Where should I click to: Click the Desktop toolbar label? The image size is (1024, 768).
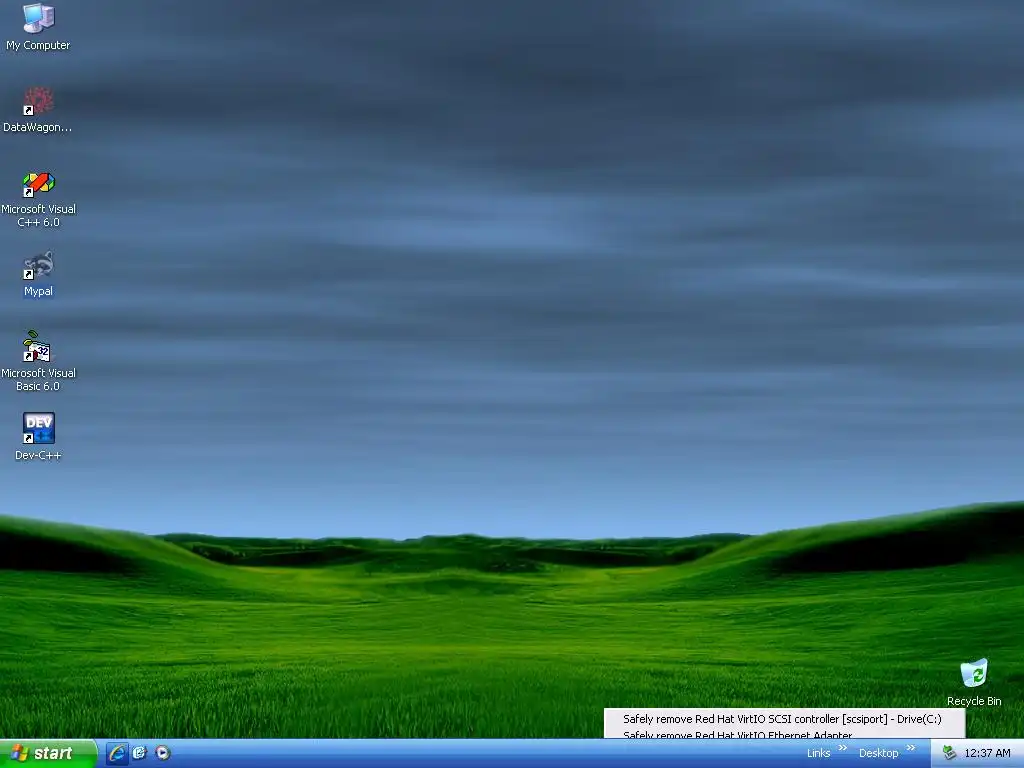pos(878,753)
